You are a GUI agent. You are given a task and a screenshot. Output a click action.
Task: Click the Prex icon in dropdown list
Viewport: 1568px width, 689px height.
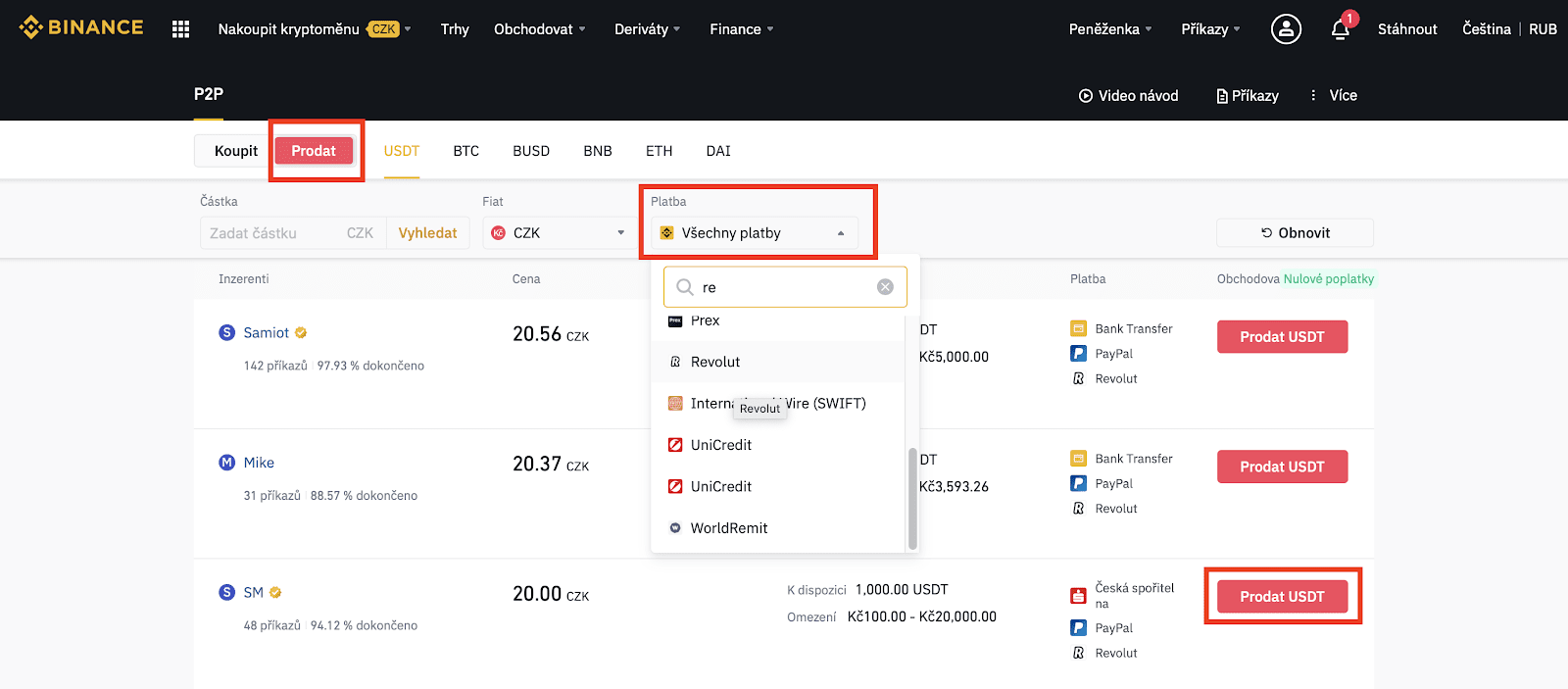pyautogui.click(x=675, y=320)
